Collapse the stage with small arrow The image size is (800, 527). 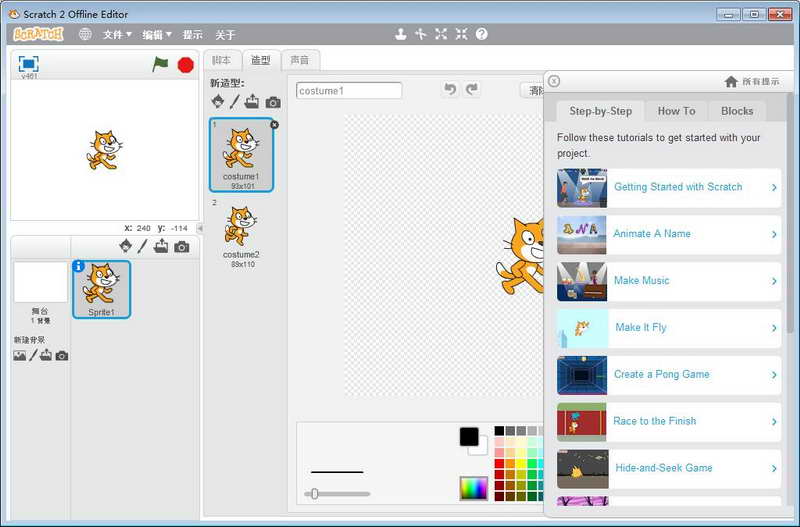pos(200,228)
